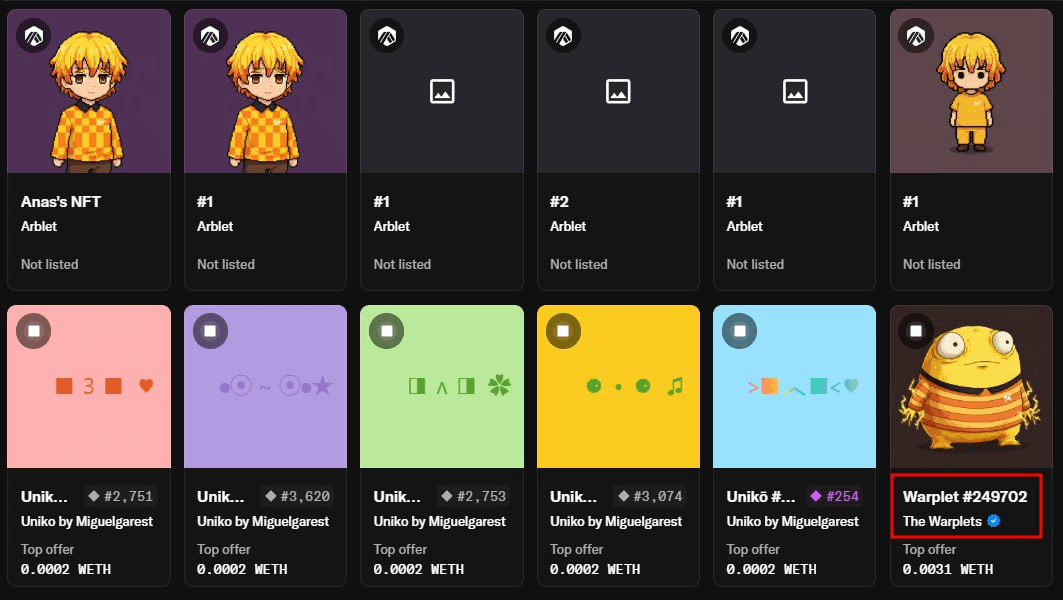Screen dimensions: 1063x600
Task: Open Uniko by Miguelgarest under rank #2,753
Action: (x=439, y=521)
